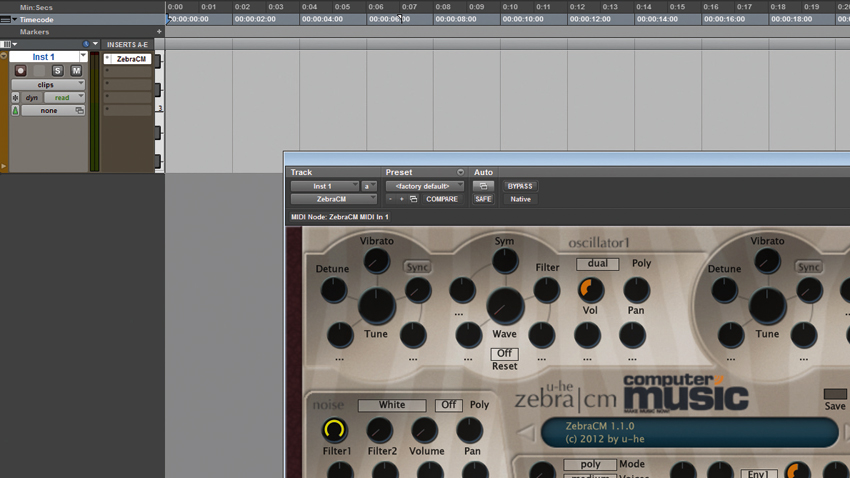Go to previous preset with left arrow
The width and height of the screenshot is (850, 478).
pyautogui.click(x=525, y=433)
